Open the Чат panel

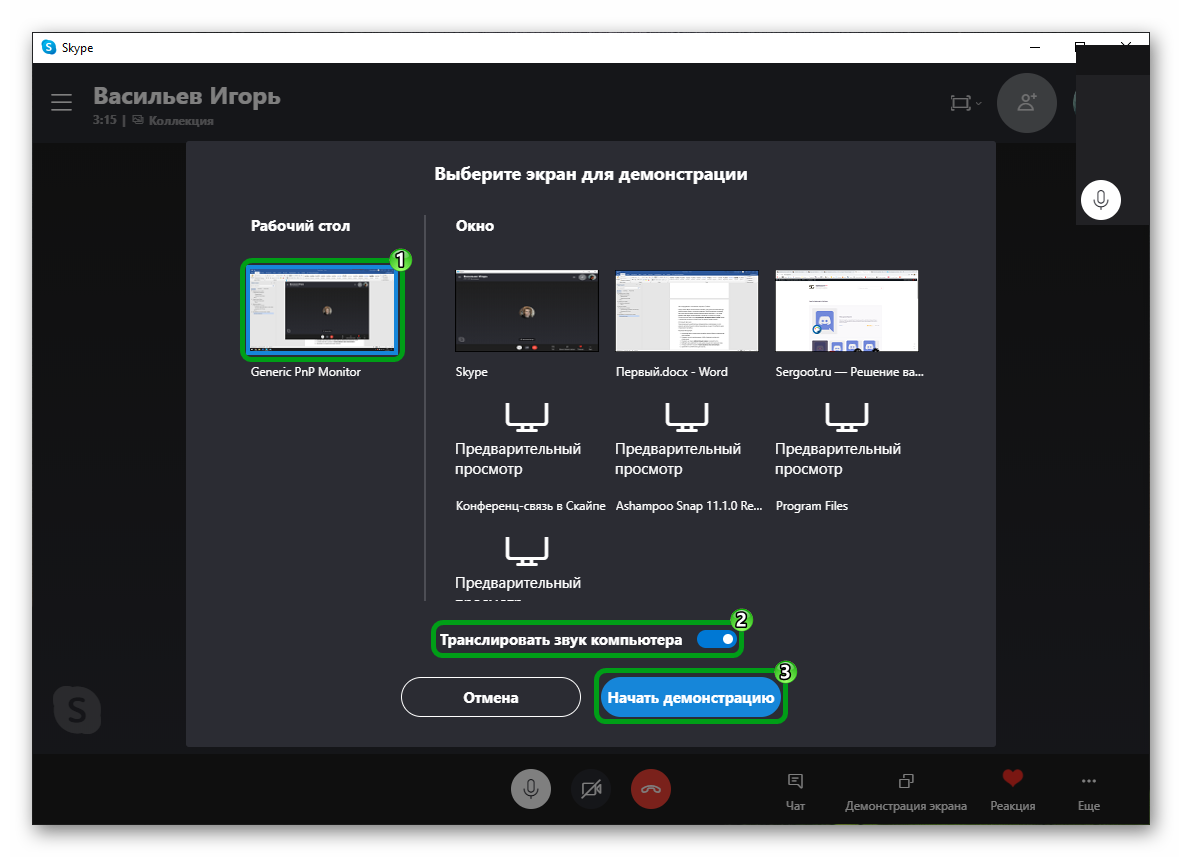795,791
